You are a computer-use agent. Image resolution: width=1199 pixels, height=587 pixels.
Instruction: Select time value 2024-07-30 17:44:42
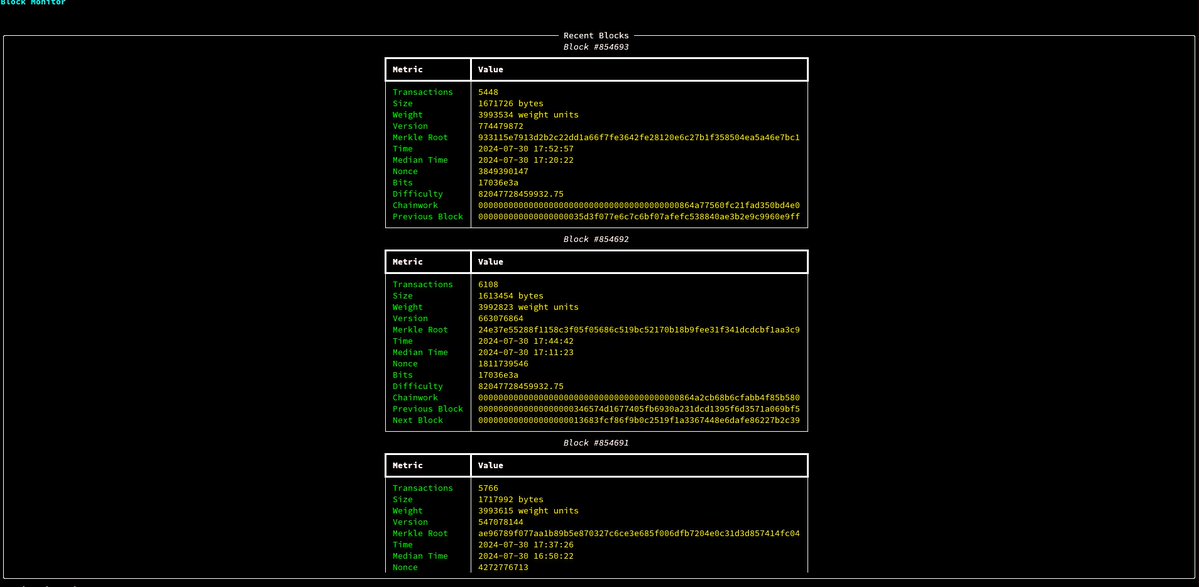(525, 341)
